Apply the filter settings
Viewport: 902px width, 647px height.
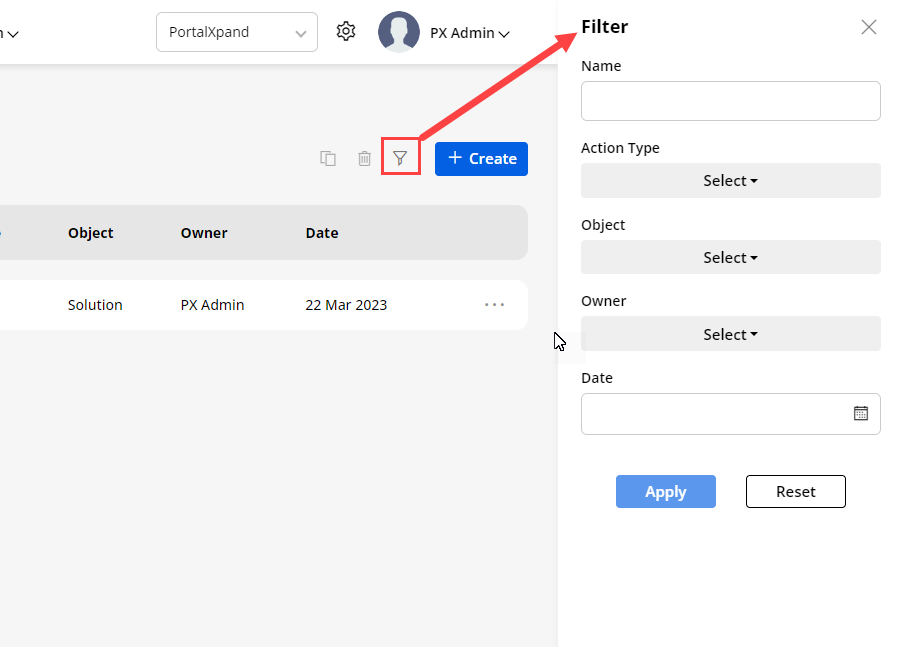[665, 491]
